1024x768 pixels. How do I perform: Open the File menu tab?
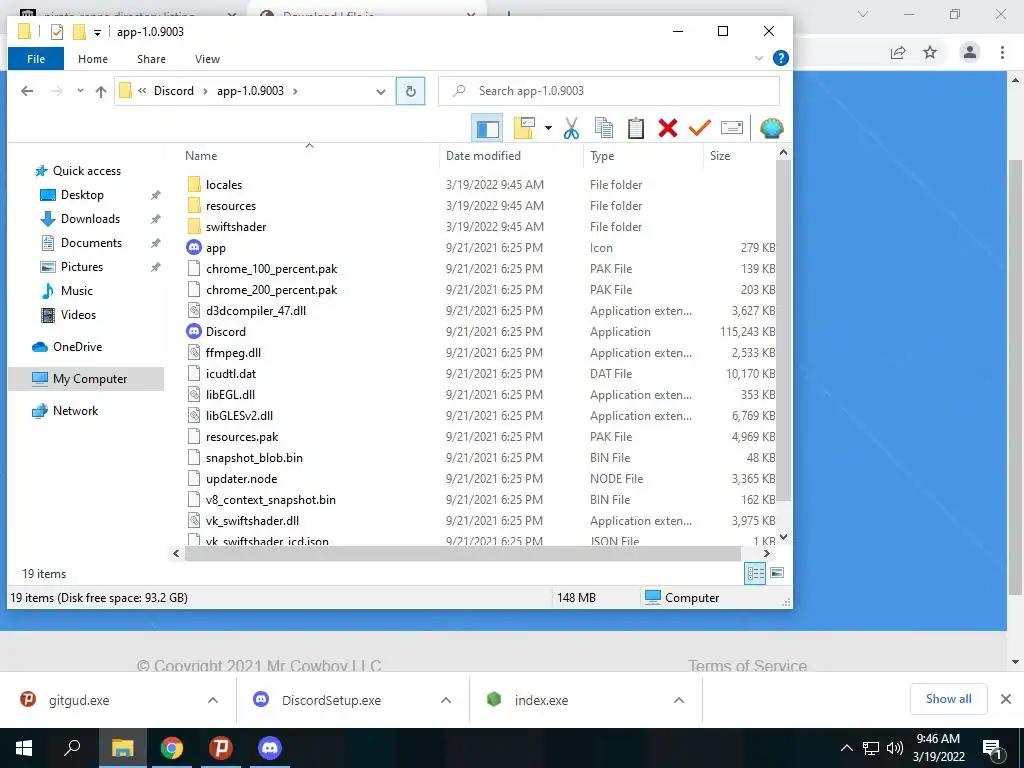pos(36,59)
